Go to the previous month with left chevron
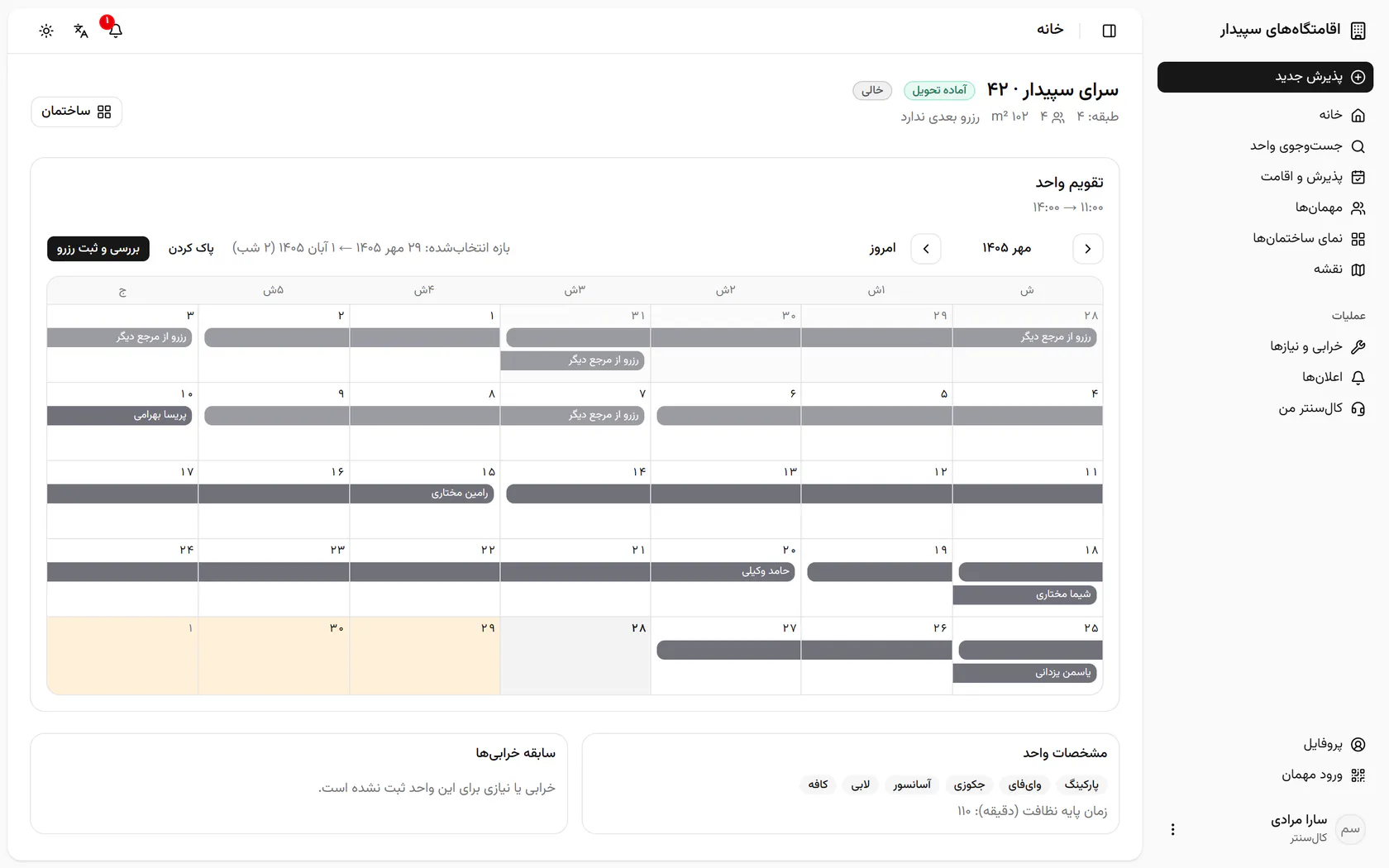This screenshot has height=868, width=1389. pos(926,249)
